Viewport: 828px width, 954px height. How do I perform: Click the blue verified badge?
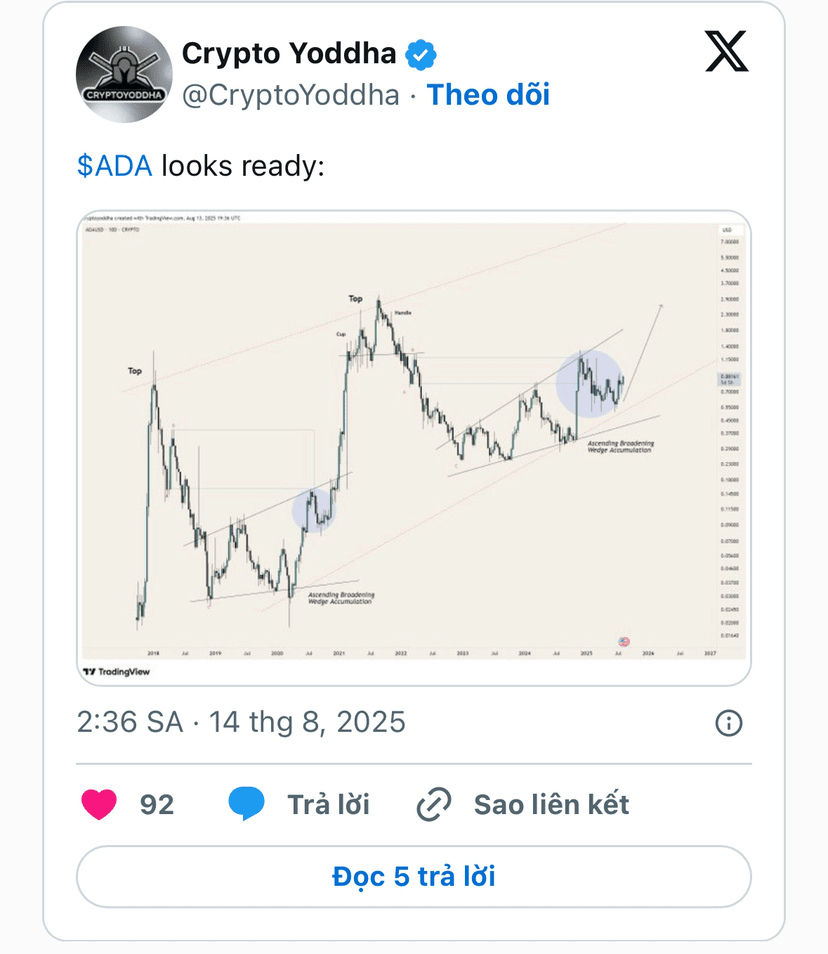421,55
